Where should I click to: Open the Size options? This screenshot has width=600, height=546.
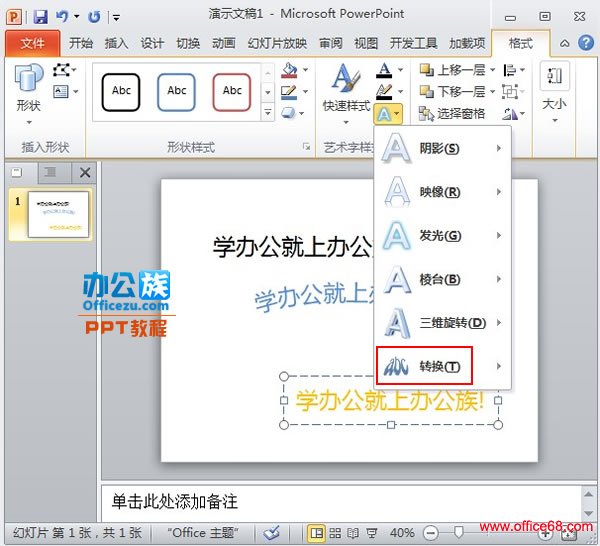(x=554, y=93)
